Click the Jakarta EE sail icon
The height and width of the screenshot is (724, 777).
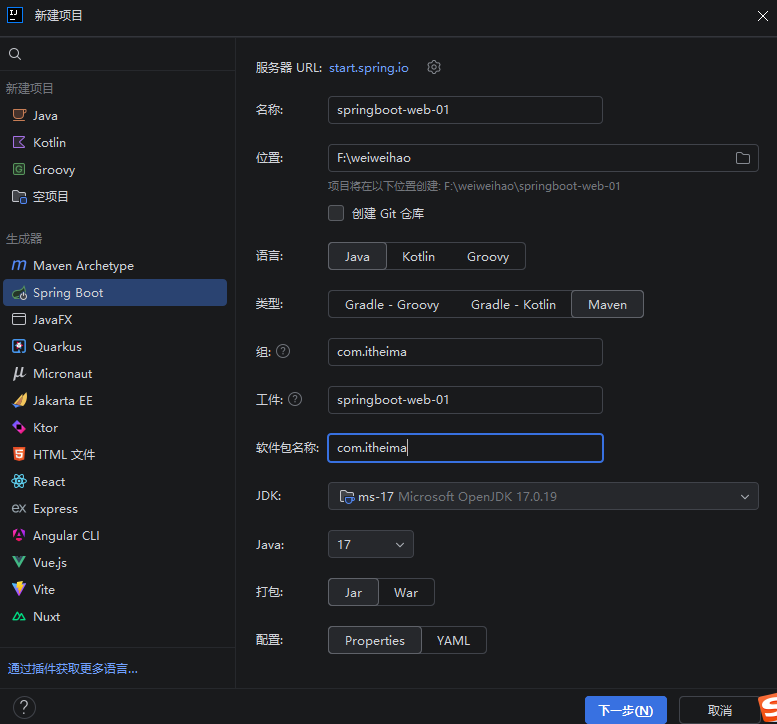tap(19, 400)
